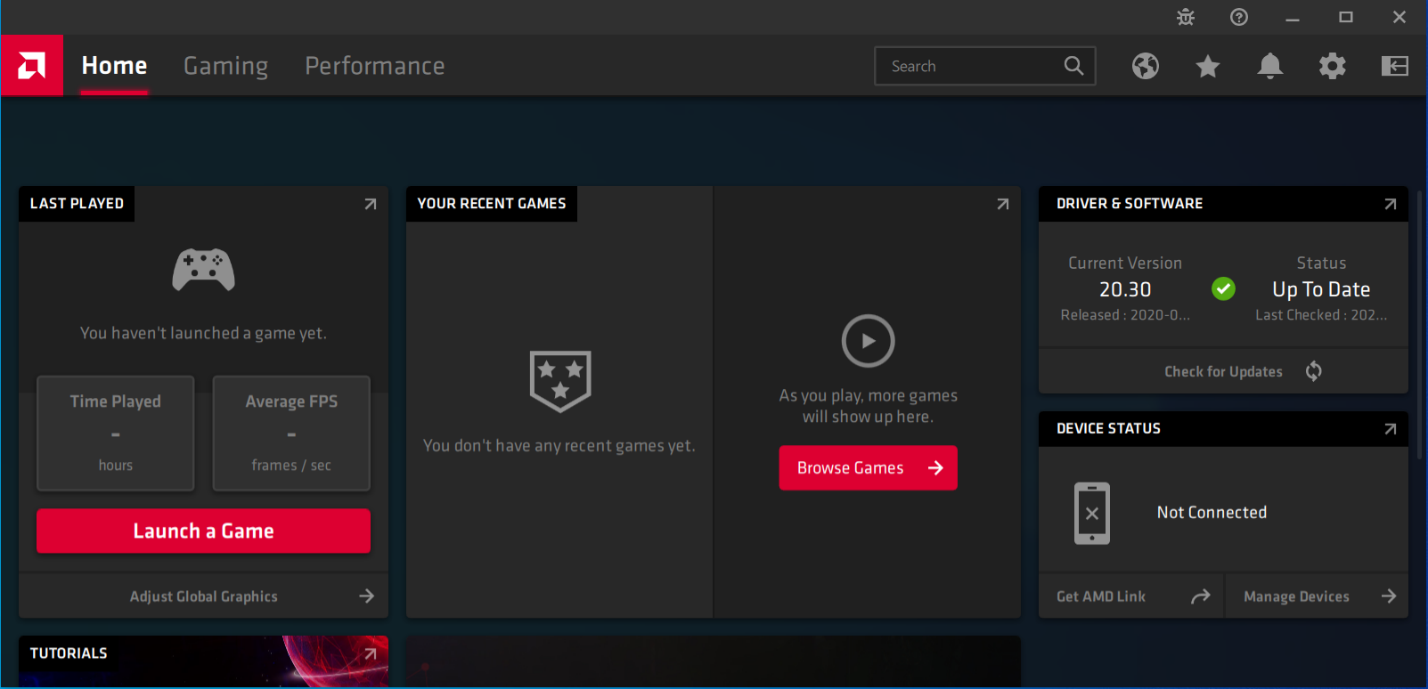The height and width of the screenshot is (689, 1428).
Task: Open the web browser globe icon
Action: pyautogui.click(x=1145, y=66)
